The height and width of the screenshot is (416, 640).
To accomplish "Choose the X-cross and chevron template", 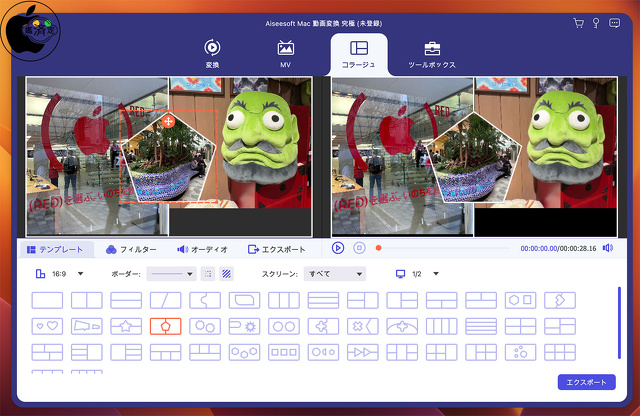I will pos(363,326).
